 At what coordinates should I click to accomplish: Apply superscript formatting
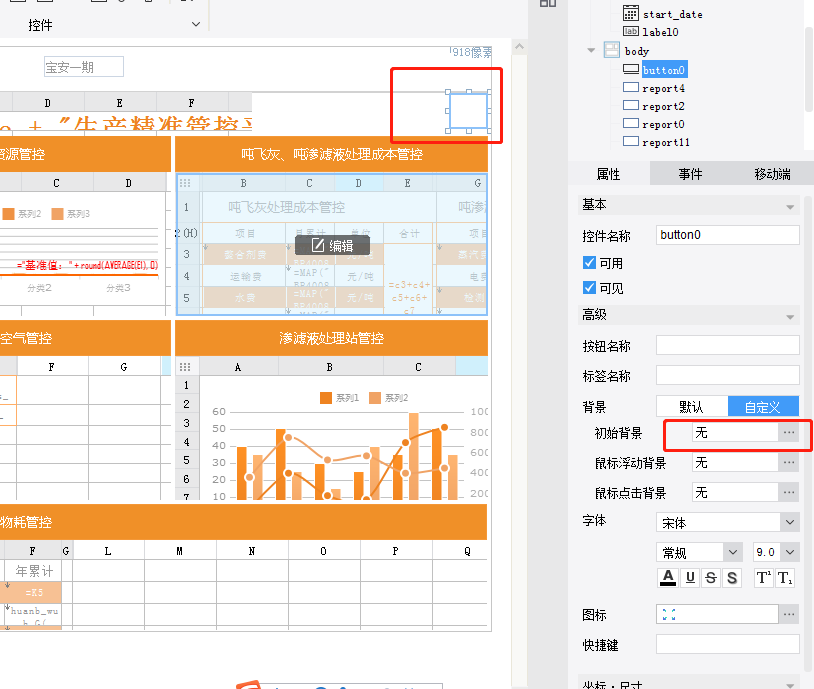762,578
